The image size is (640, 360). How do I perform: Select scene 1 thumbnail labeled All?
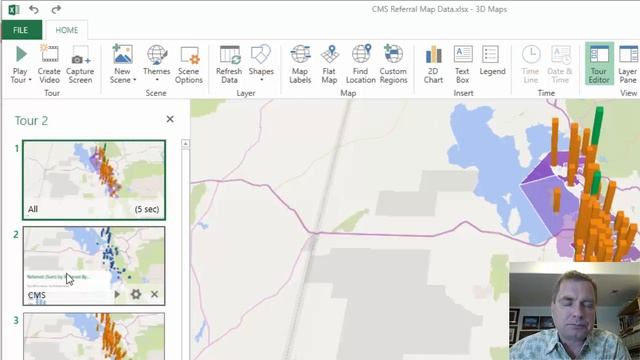(94, 180)
